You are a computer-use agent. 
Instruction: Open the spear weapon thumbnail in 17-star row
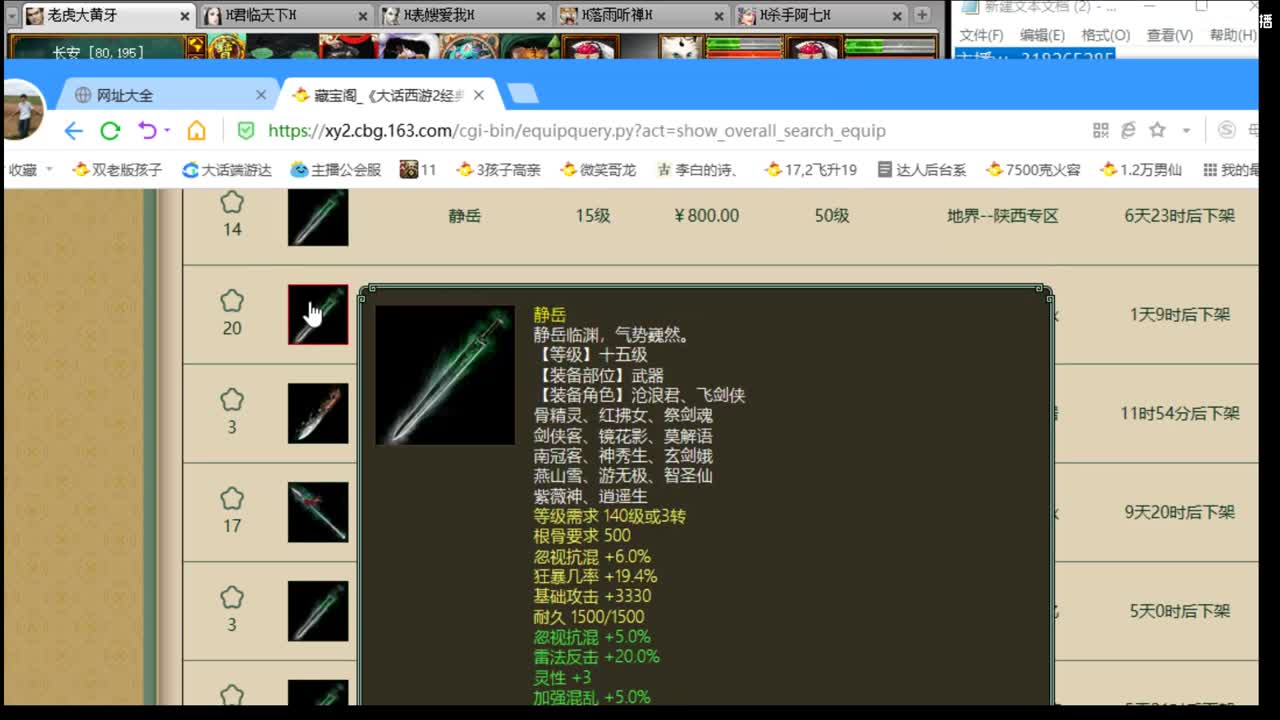[318, 512]
